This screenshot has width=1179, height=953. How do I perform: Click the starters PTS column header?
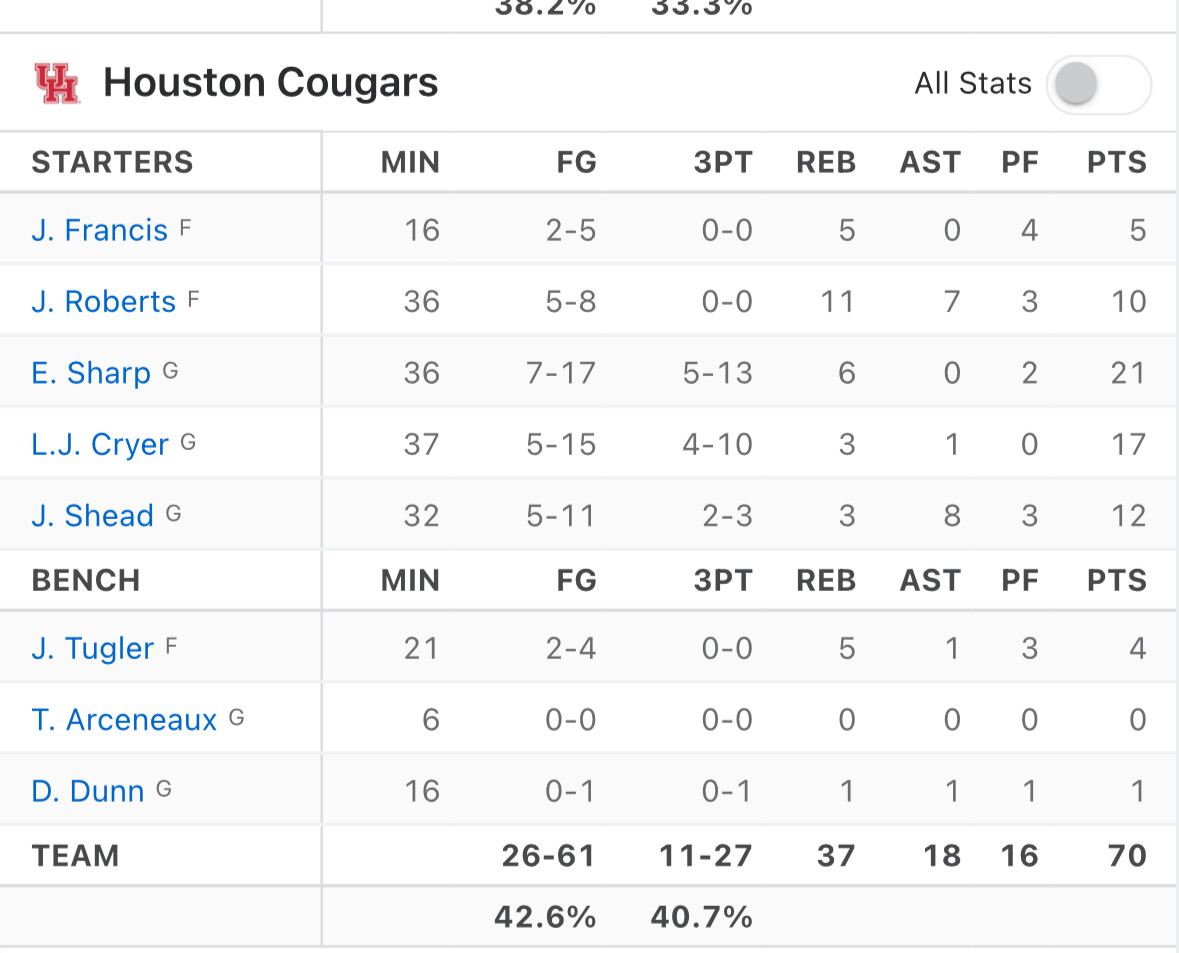1117,162
